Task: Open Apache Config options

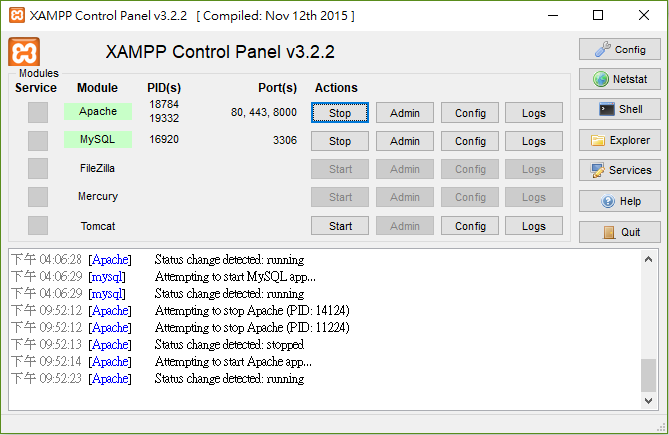Action: tap(470, 113)
